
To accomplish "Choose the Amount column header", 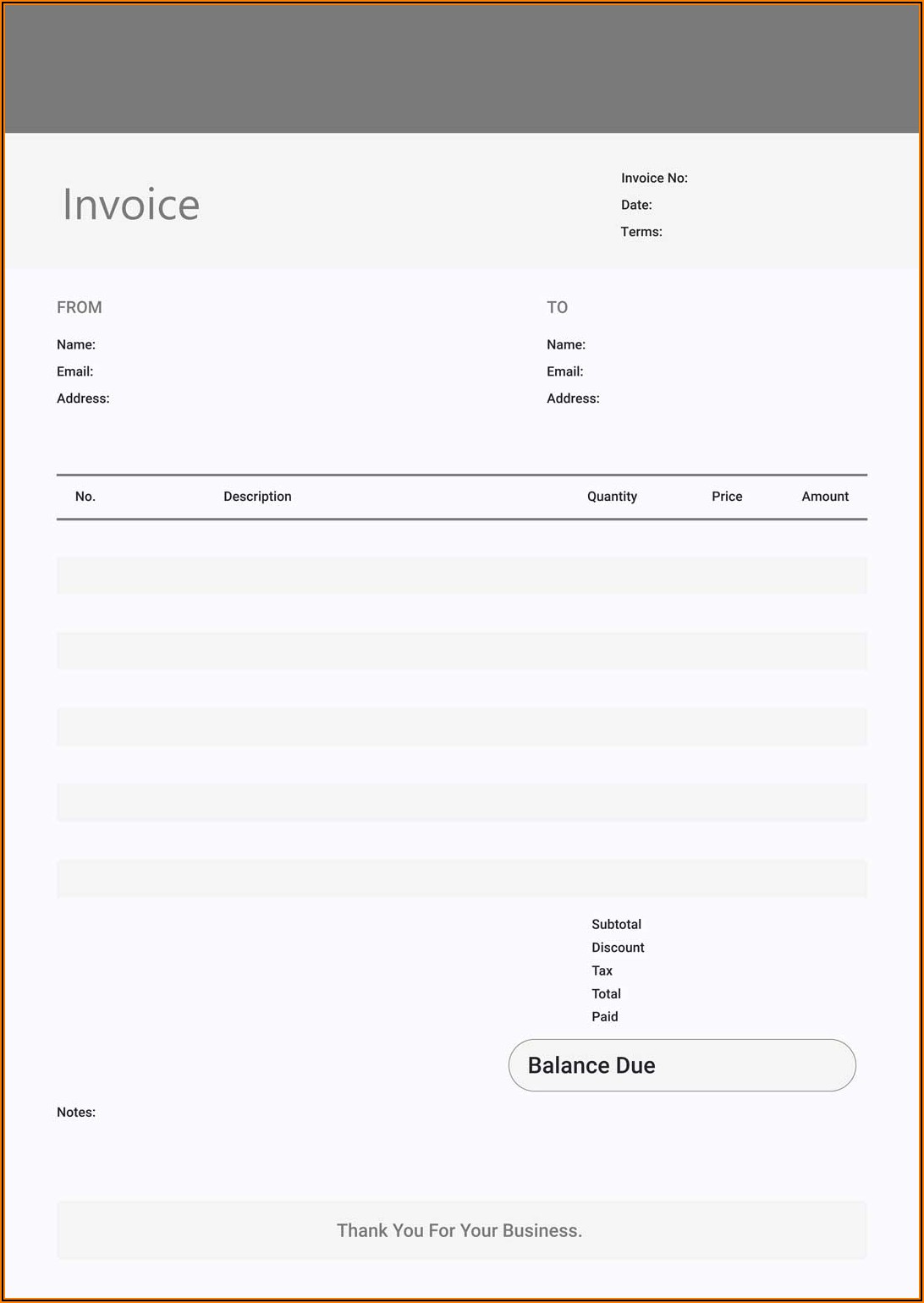I will (x=825, y=497).
